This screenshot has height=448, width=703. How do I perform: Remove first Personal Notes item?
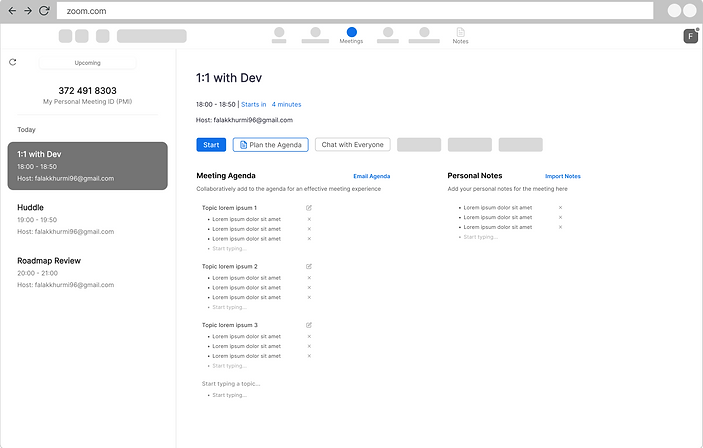click(560, 208)
